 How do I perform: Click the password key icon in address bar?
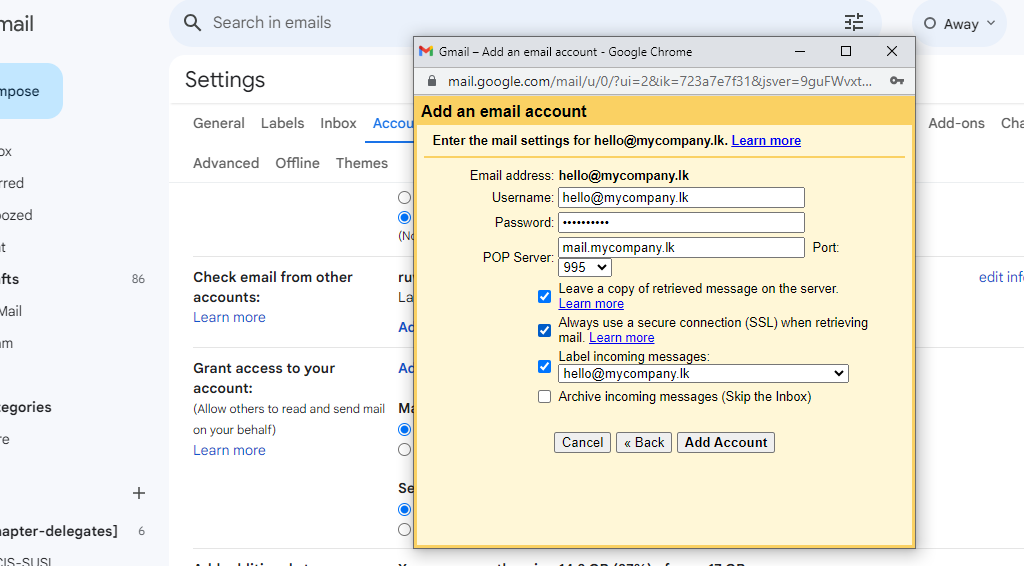897,81
